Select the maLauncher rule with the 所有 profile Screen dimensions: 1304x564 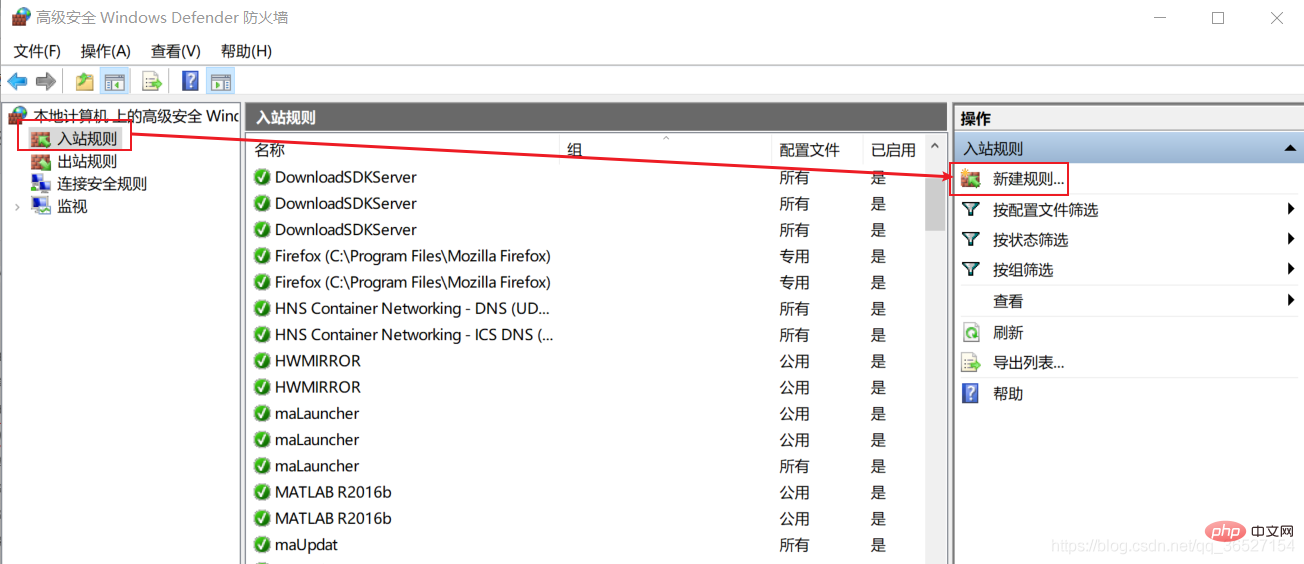point(317,466)
